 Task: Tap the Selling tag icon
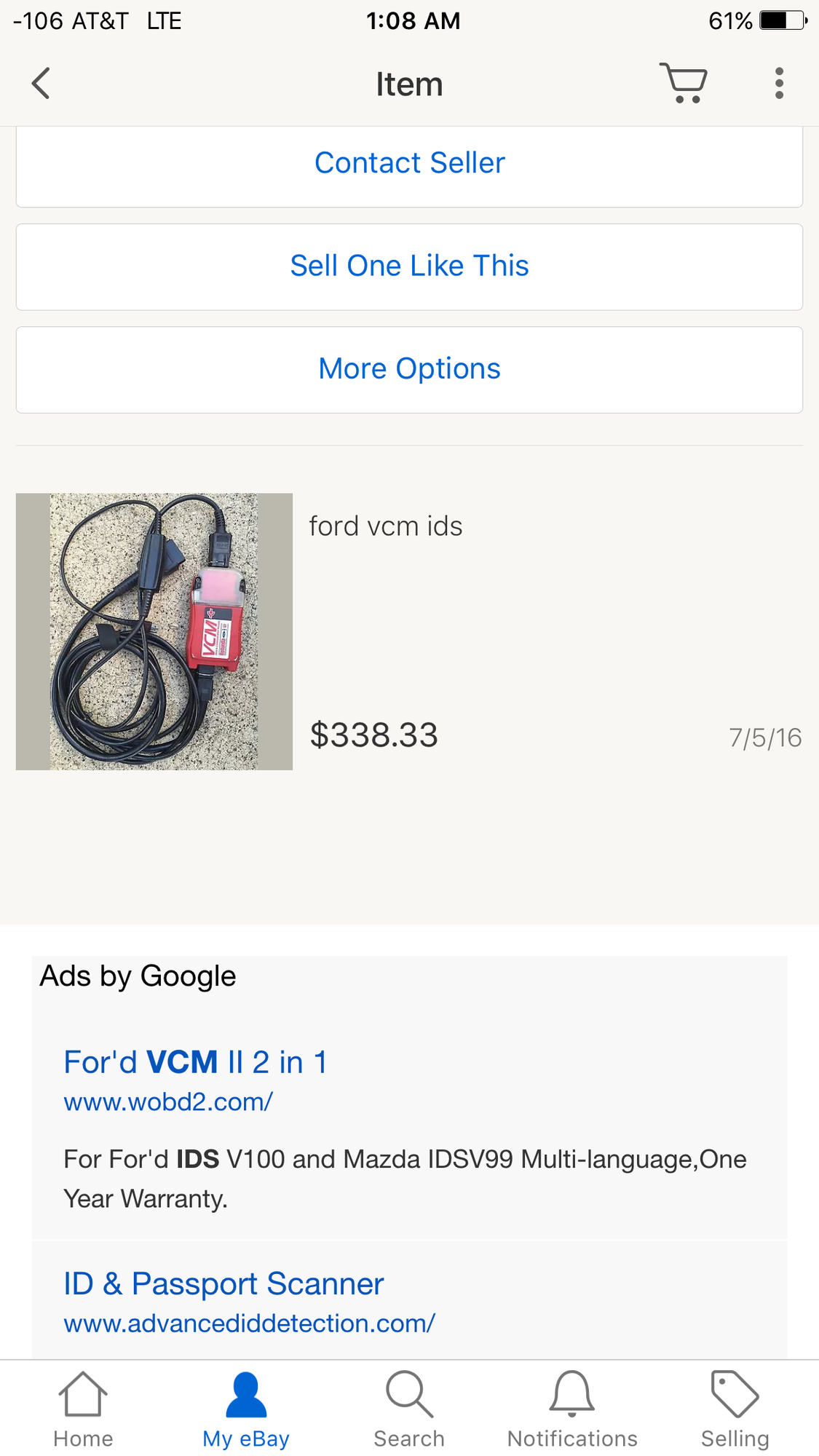click(x=735, y=1394)
